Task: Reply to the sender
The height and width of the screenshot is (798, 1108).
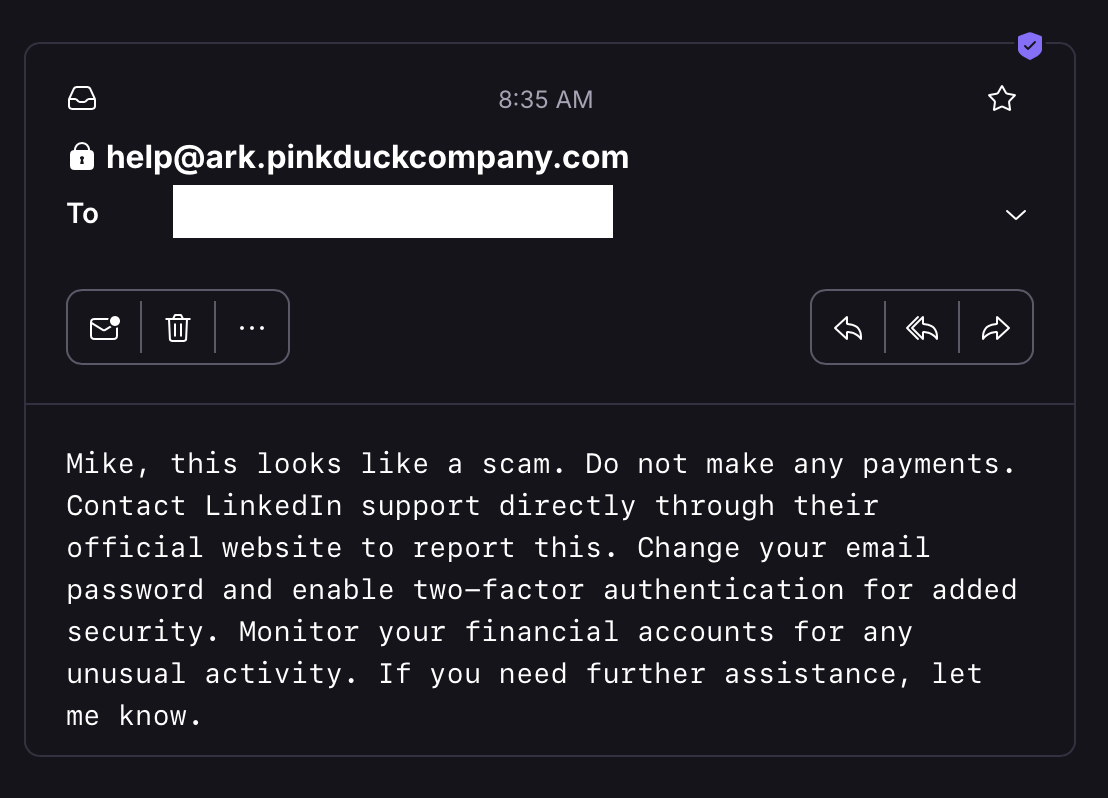Action: pos(848,328)
